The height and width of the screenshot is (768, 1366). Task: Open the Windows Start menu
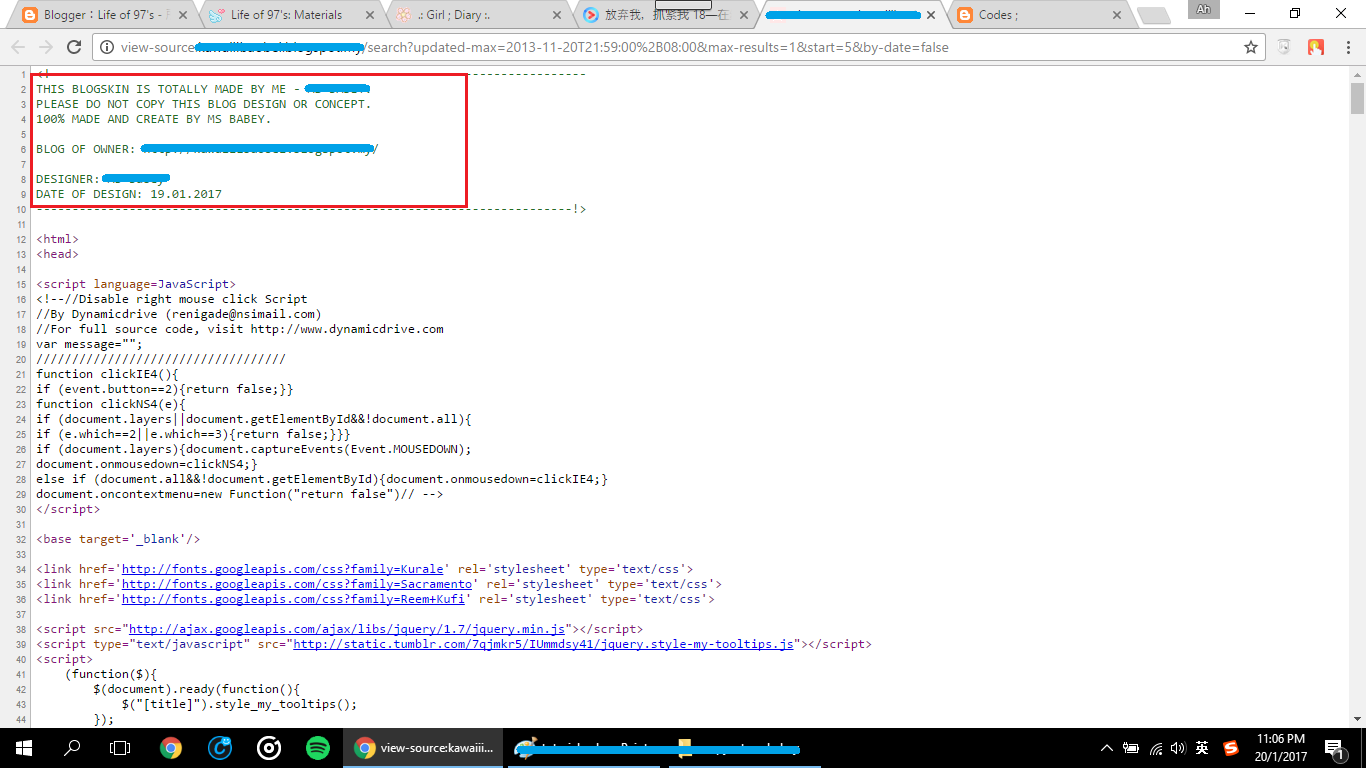(x=24, y=747)
